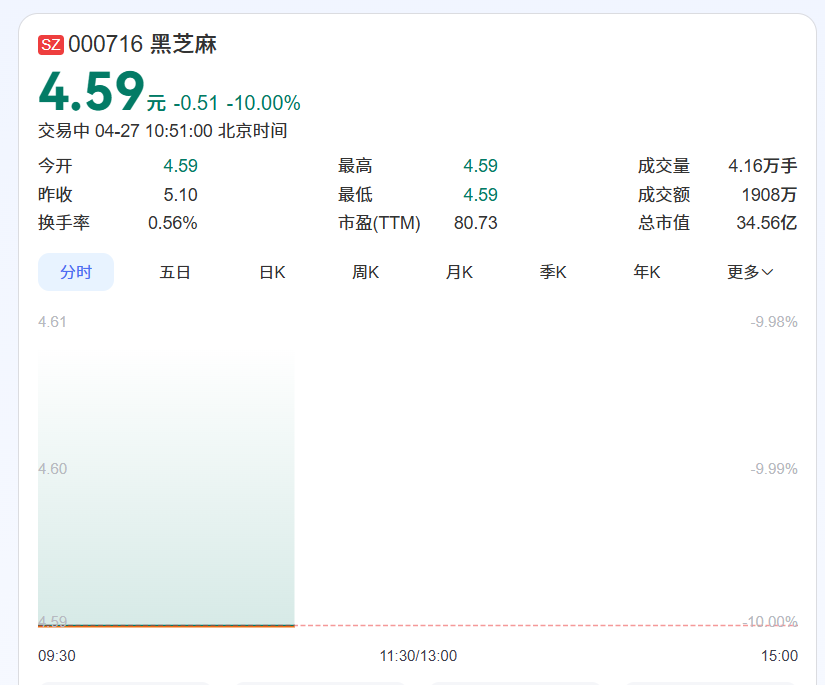Open the 日K daily candlestick tab
Viewport: 825px width, 685px height.
(272, 272)
